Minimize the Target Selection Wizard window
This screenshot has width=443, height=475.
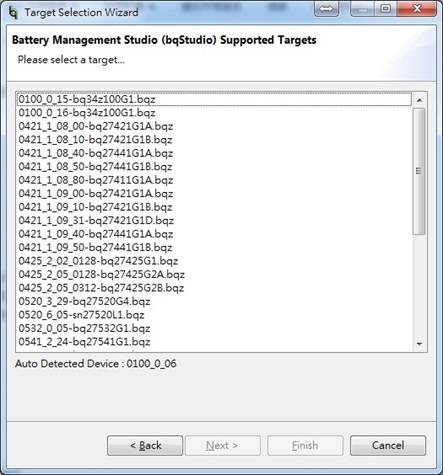pos(362,9)
